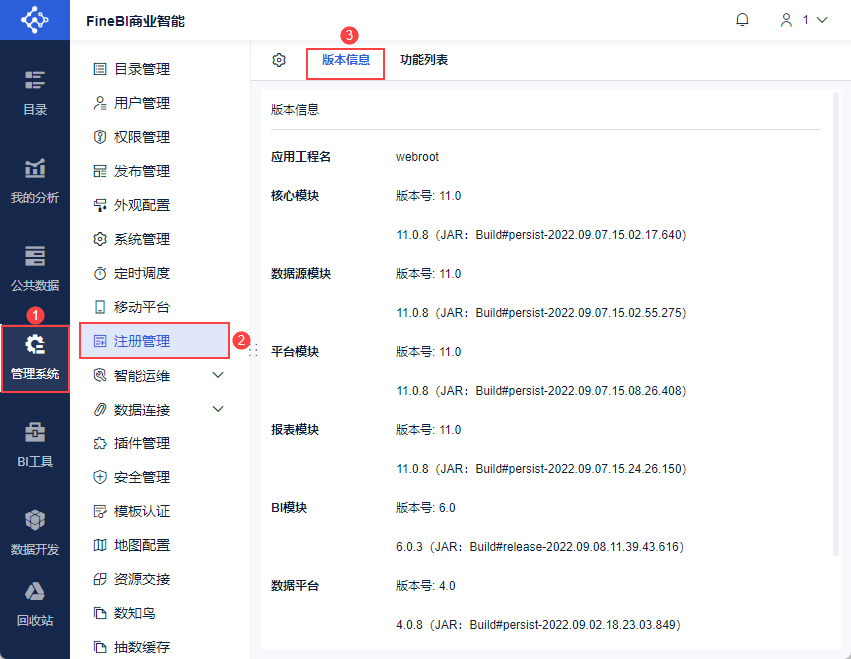Click the webroot project name value

[x=417, y=157]
